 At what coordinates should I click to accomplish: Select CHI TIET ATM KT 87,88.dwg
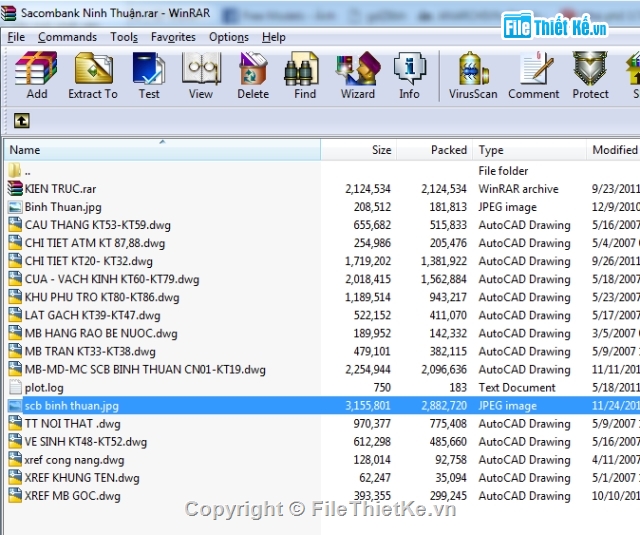click(x=95, y=243)
